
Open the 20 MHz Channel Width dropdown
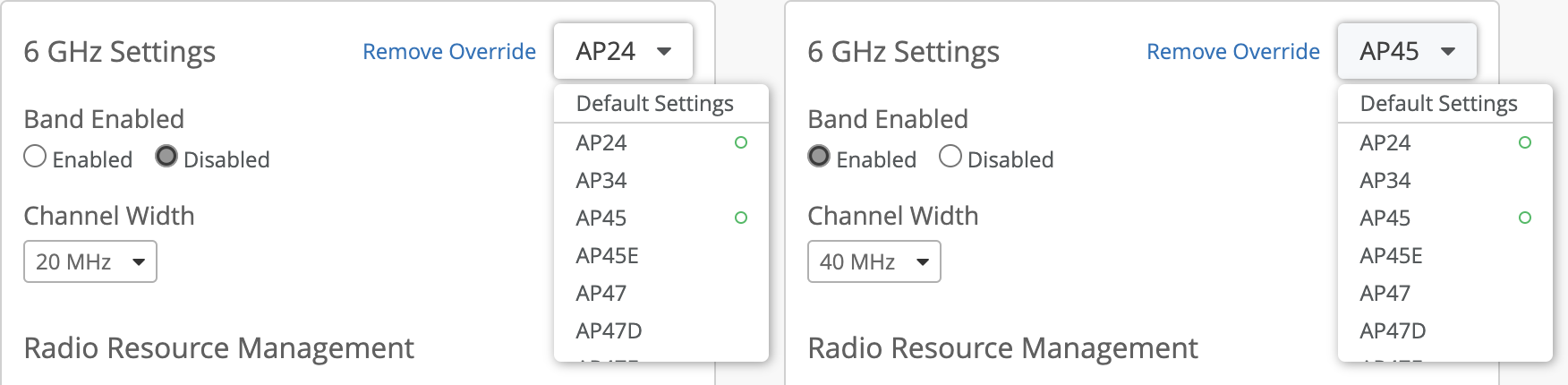pyautogui.click(x=90, y=261)
